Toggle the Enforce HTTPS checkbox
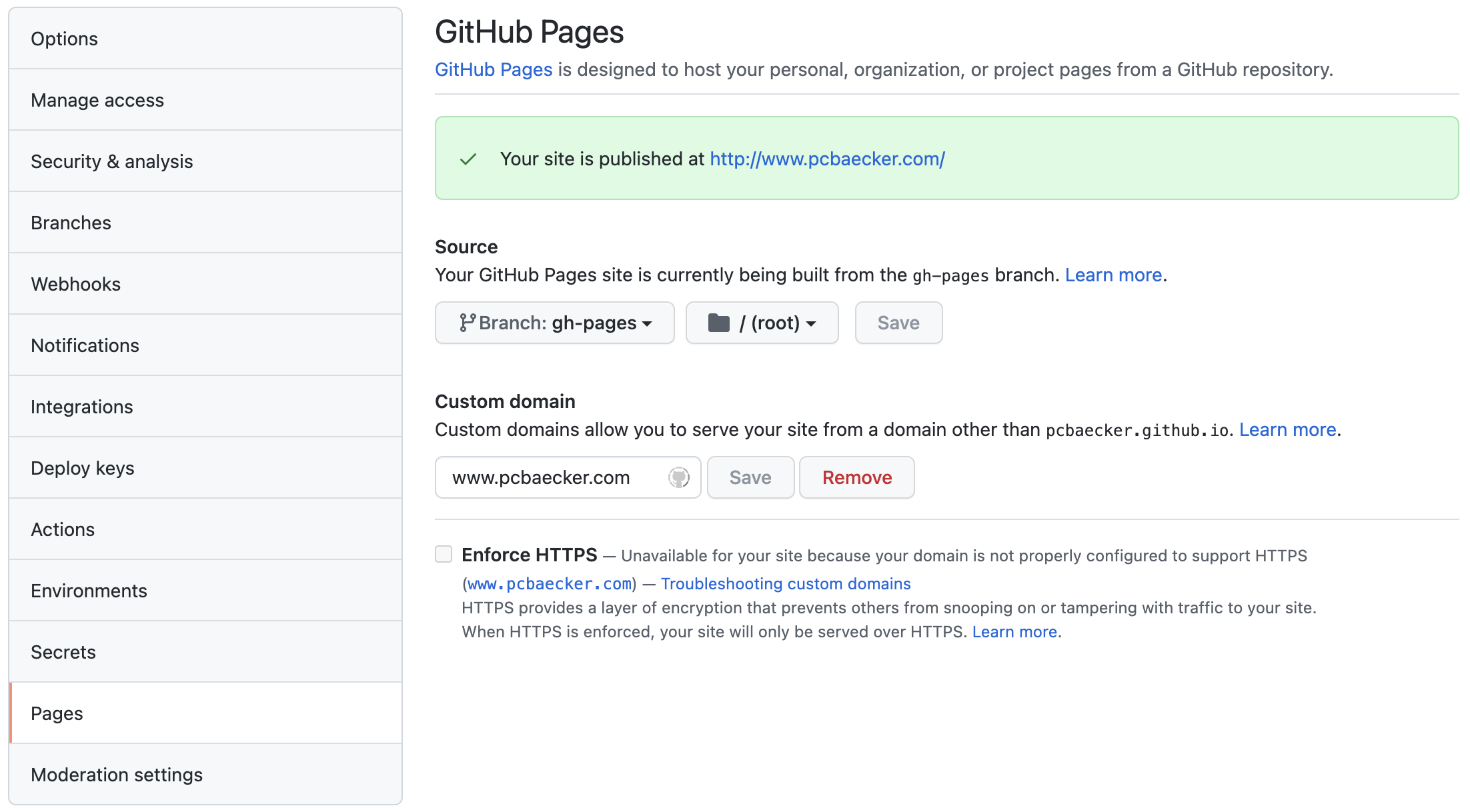Viewport: 1470px width, 812px height. pyautogui.click(x=444, y=554)
